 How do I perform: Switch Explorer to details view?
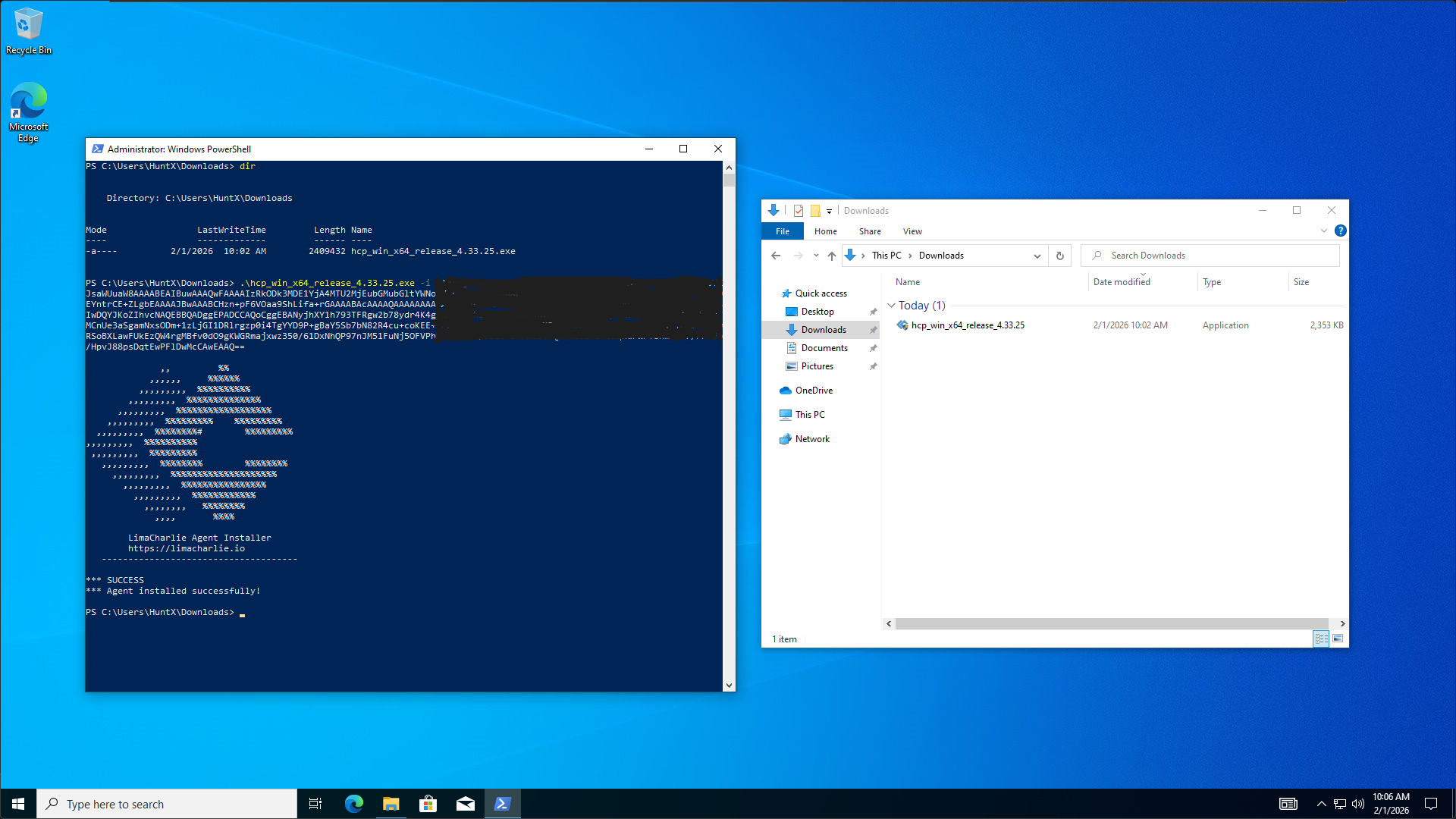(1321, 639)
